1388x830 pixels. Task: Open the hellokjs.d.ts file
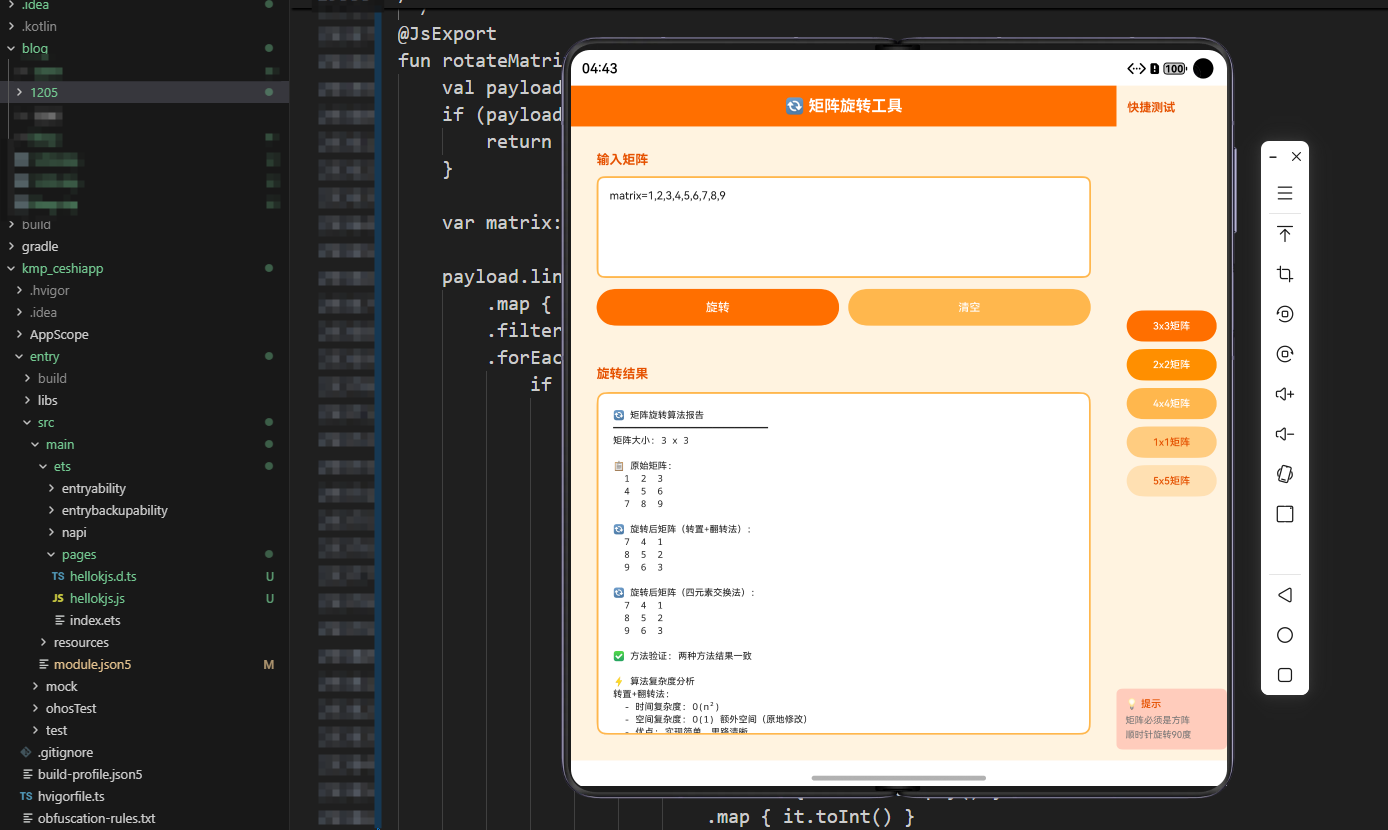point(103,576)
